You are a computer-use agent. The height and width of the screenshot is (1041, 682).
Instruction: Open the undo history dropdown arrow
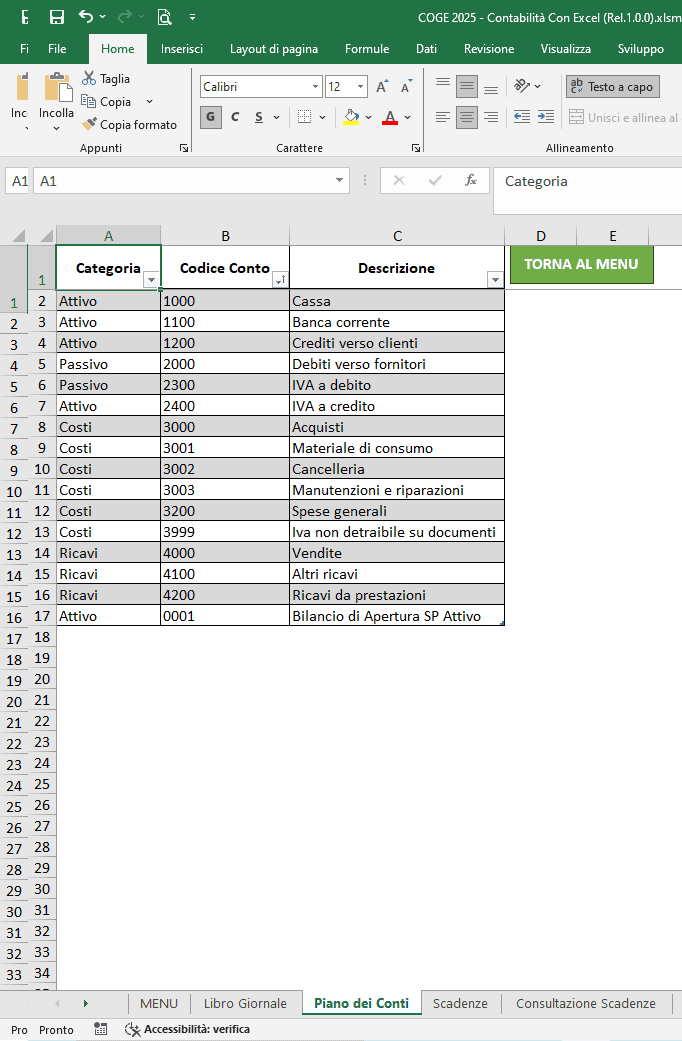coord(102,17)
